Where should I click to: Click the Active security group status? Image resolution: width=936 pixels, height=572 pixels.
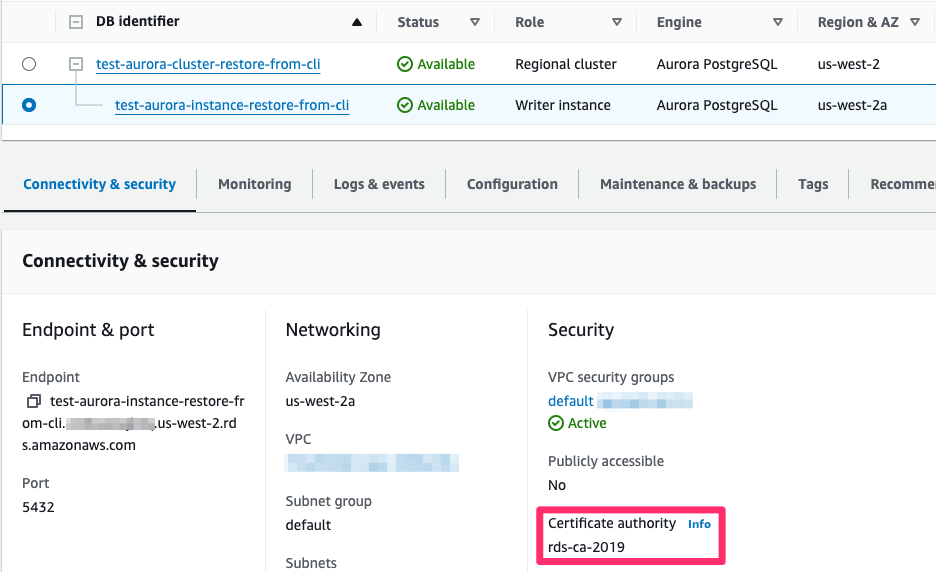point(577,423)
